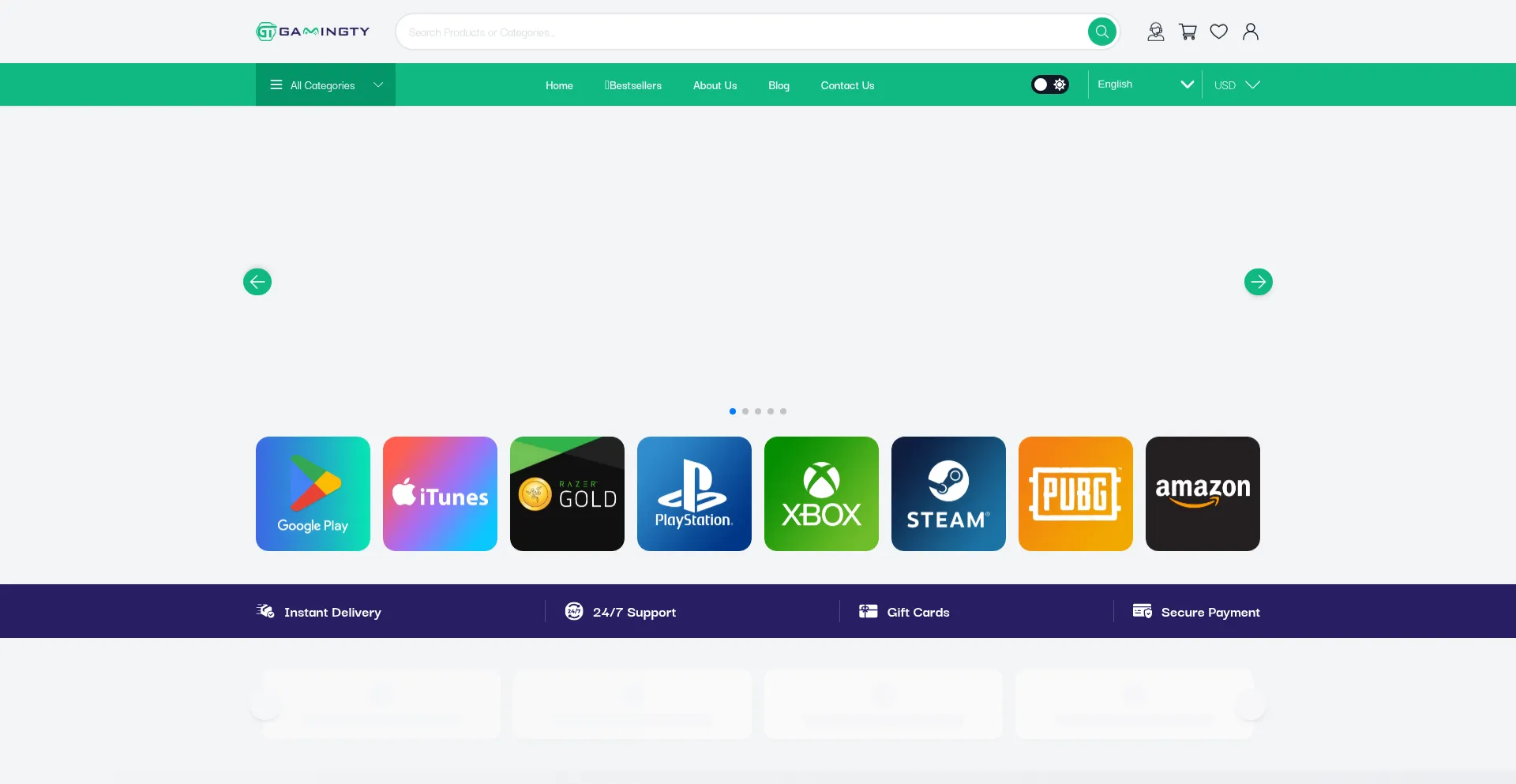This screenshot has height=784, width=1516.
Task: Go to the About Us page
Action: 715,85
